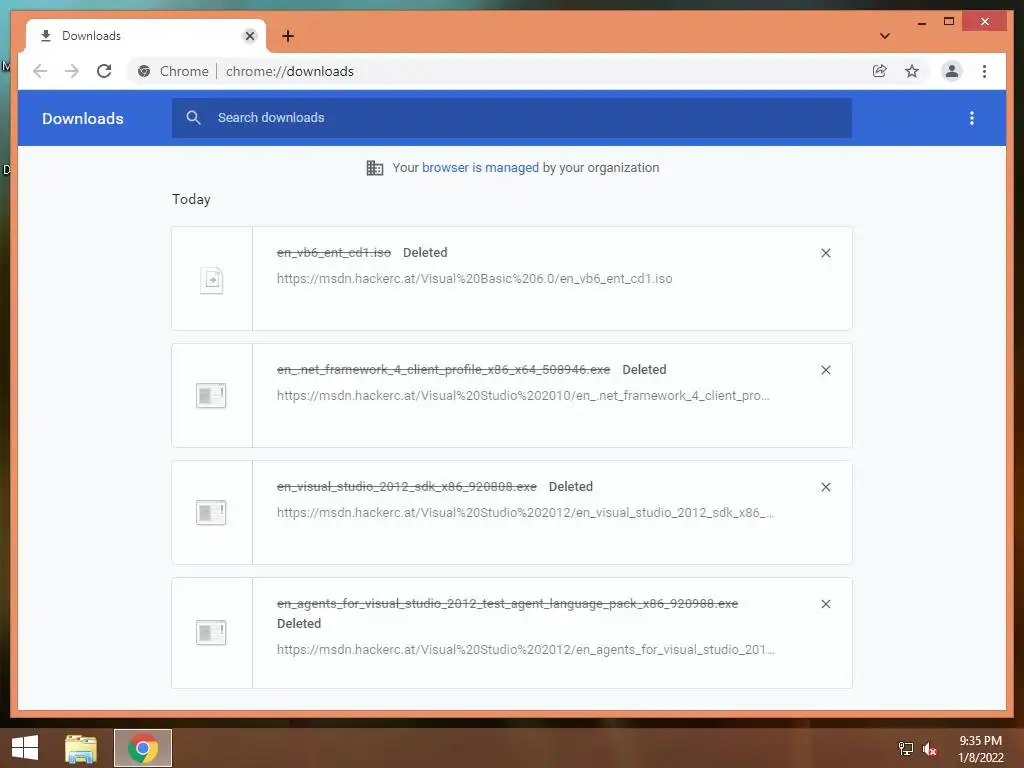Click the struck-through en_vb6_ent_cd1.iso filename
The image size is (1024, 768).
click(334, 253)
